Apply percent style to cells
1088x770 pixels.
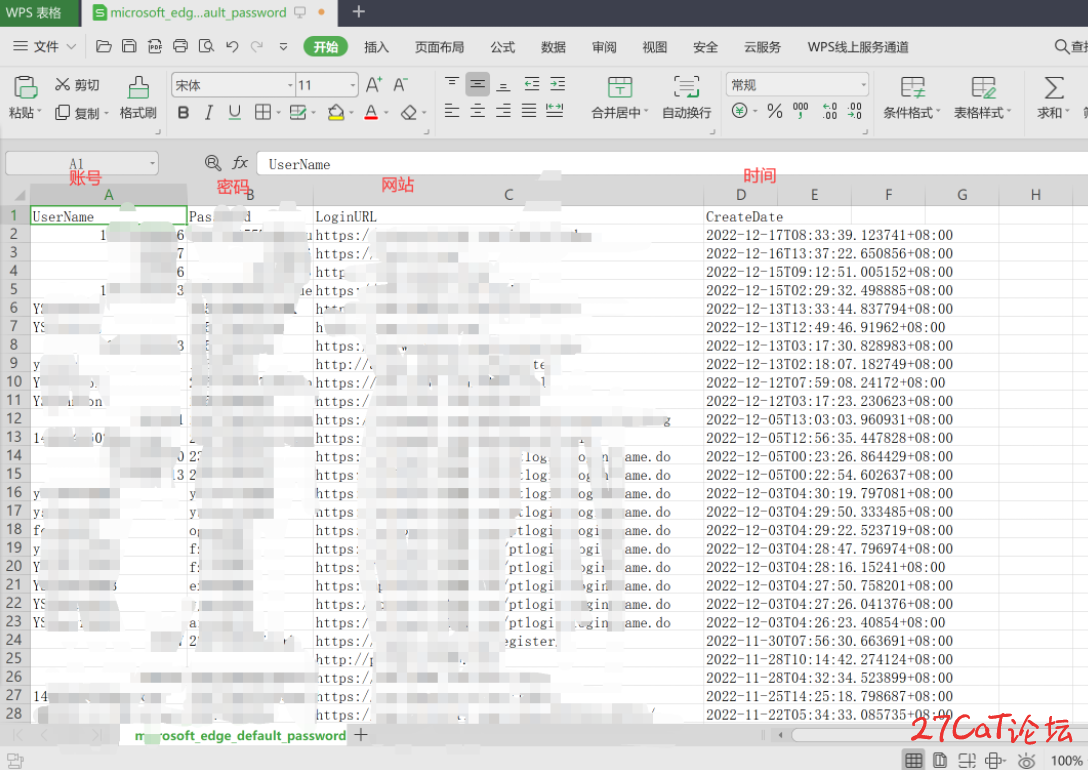click(775, 111)
